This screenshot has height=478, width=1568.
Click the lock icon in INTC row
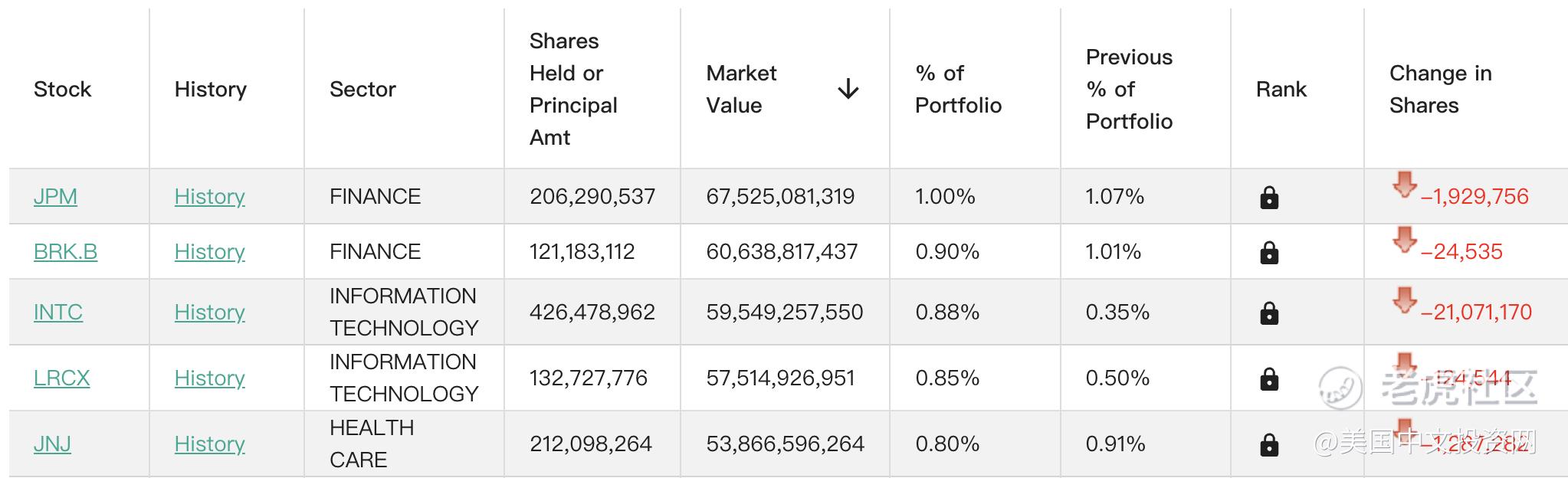pos(1269,313)
